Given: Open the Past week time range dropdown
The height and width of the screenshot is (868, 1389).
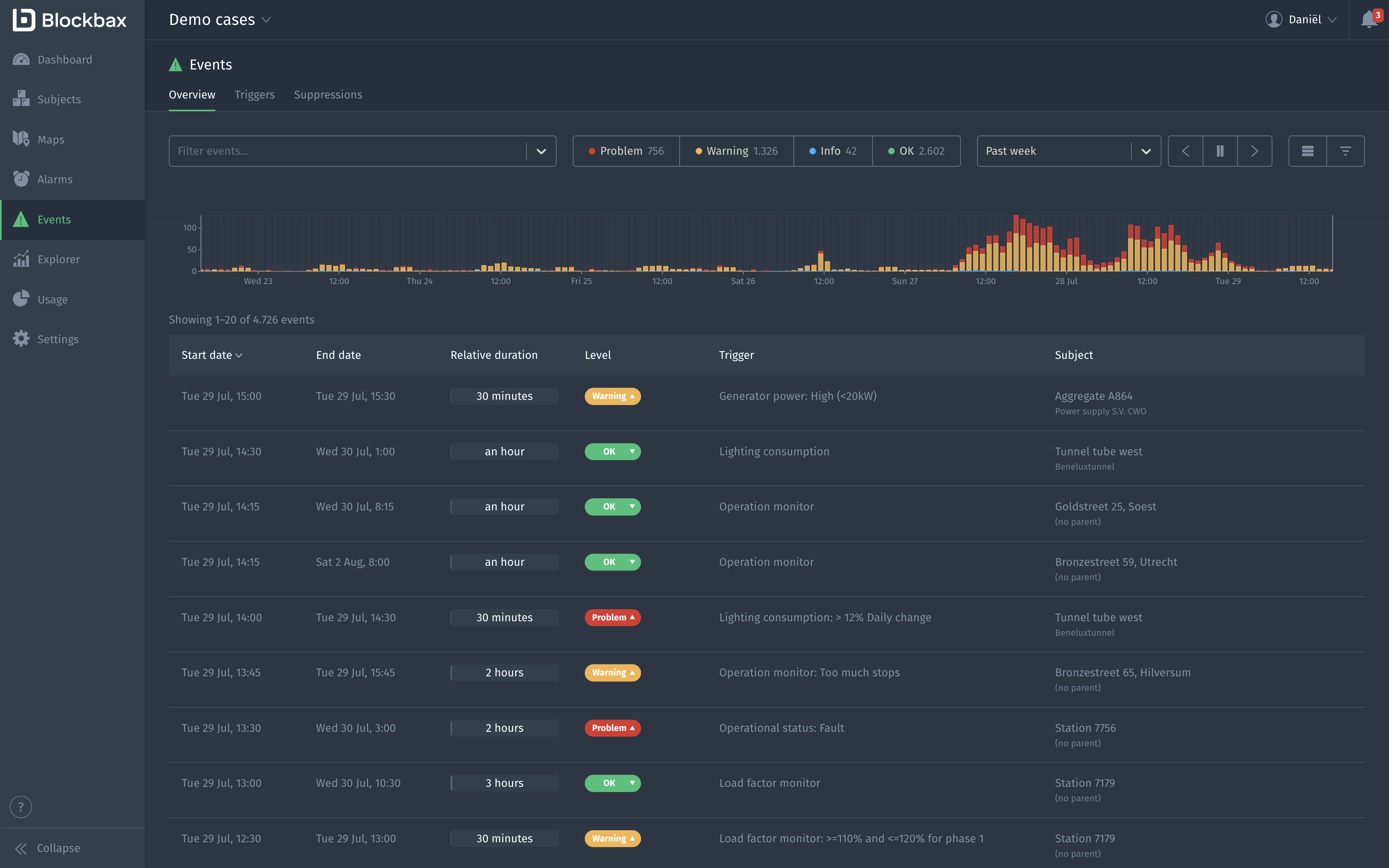Looking at the screenshot, I should coord(1069,150).
